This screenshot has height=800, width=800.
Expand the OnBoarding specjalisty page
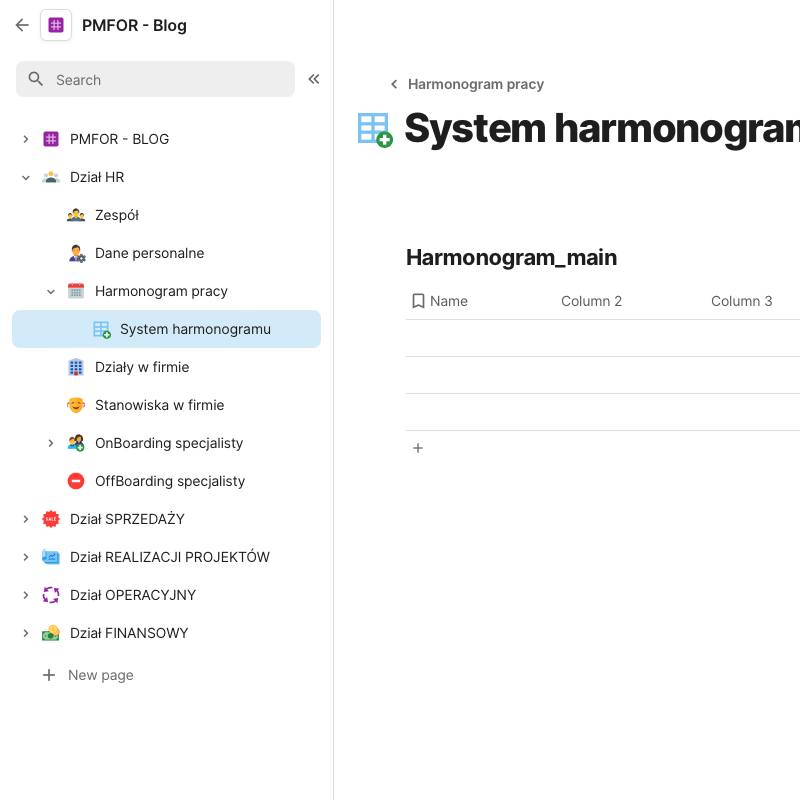(x=51, y=443)
